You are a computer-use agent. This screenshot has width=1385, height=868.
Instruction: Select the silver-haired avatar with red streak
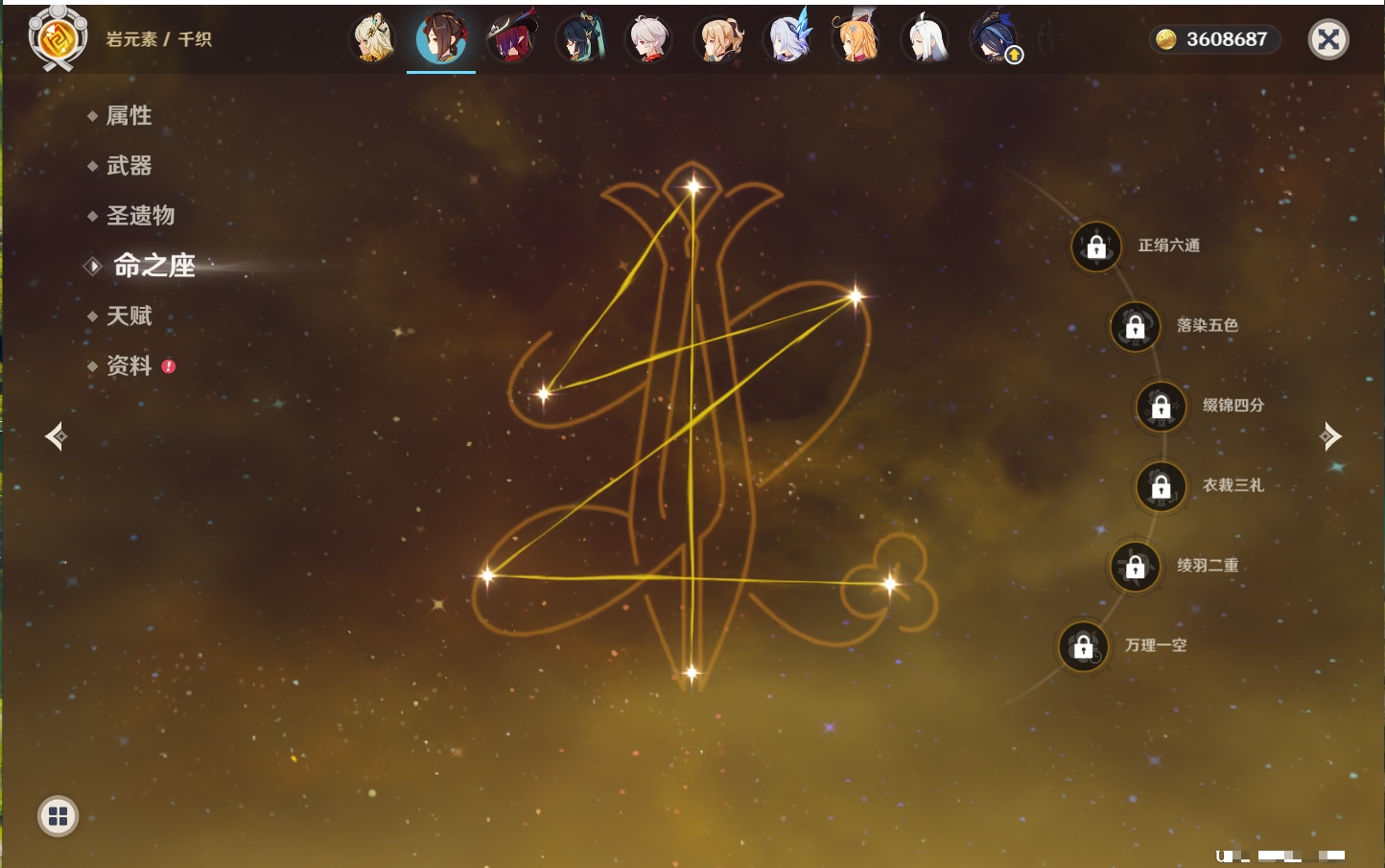(649, 39)
